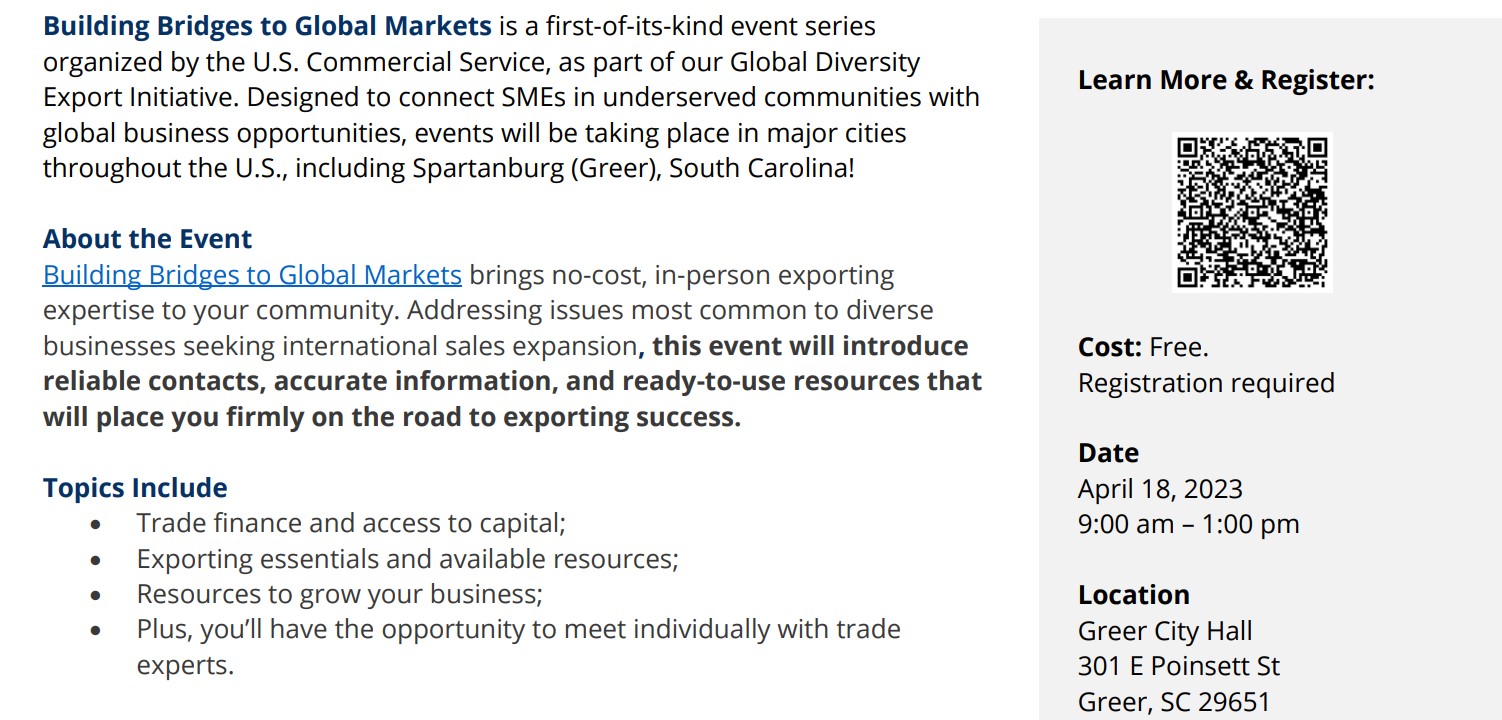
Task: Click the Topics Include heading
Action: pos(135,488)
